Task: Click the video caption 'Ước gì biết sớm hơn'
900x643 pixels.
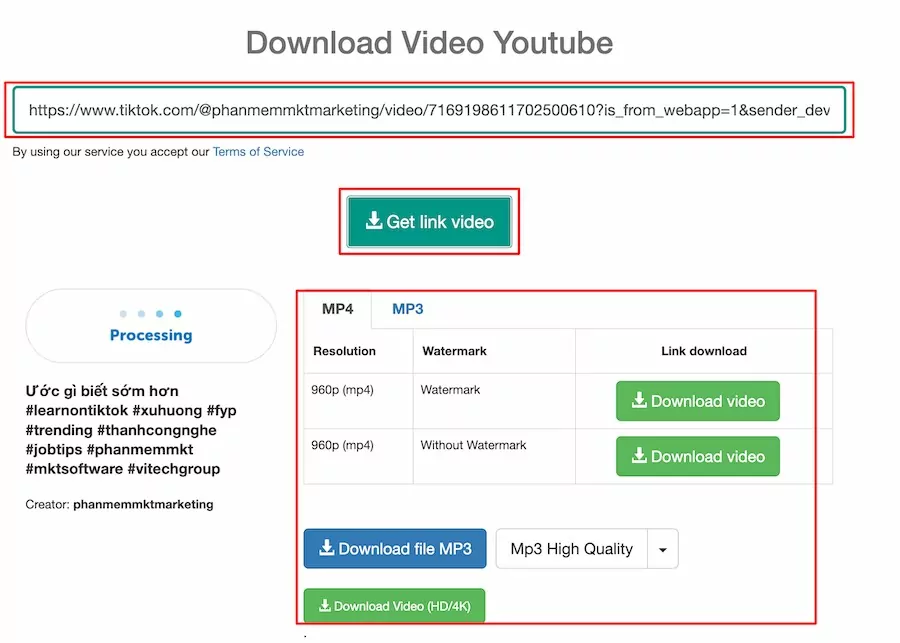Action: pos(102,391)
